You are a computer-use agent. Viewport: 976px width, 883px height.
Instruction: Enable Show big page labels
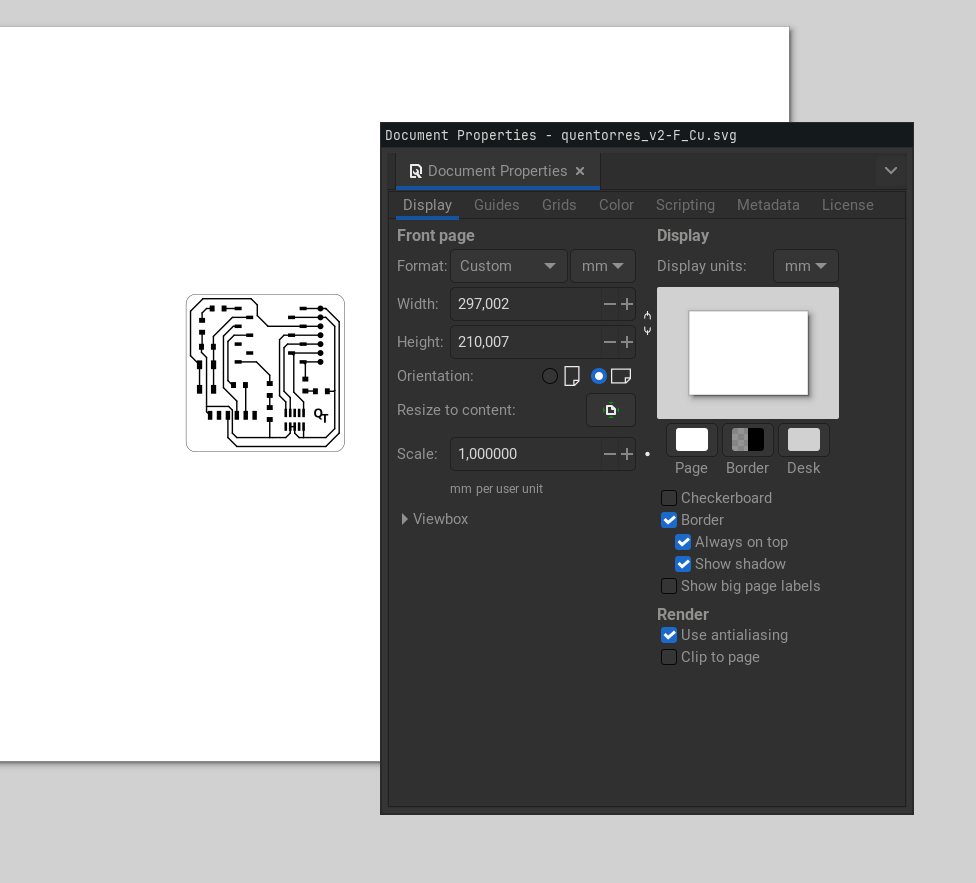(669, 586)
